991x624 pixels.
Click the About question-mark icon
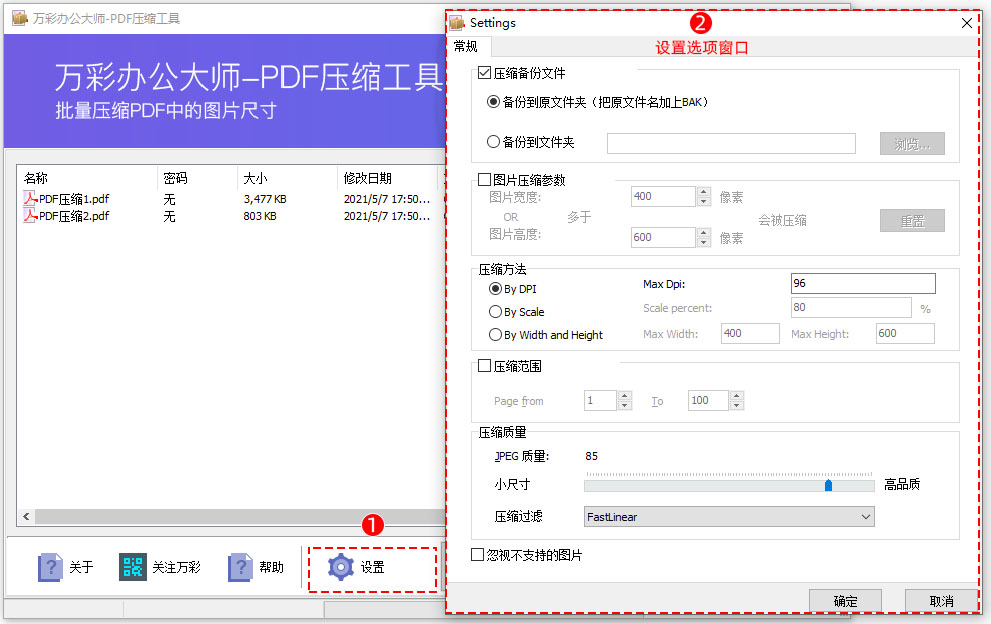pyautogui.click(x=51, y=567)
